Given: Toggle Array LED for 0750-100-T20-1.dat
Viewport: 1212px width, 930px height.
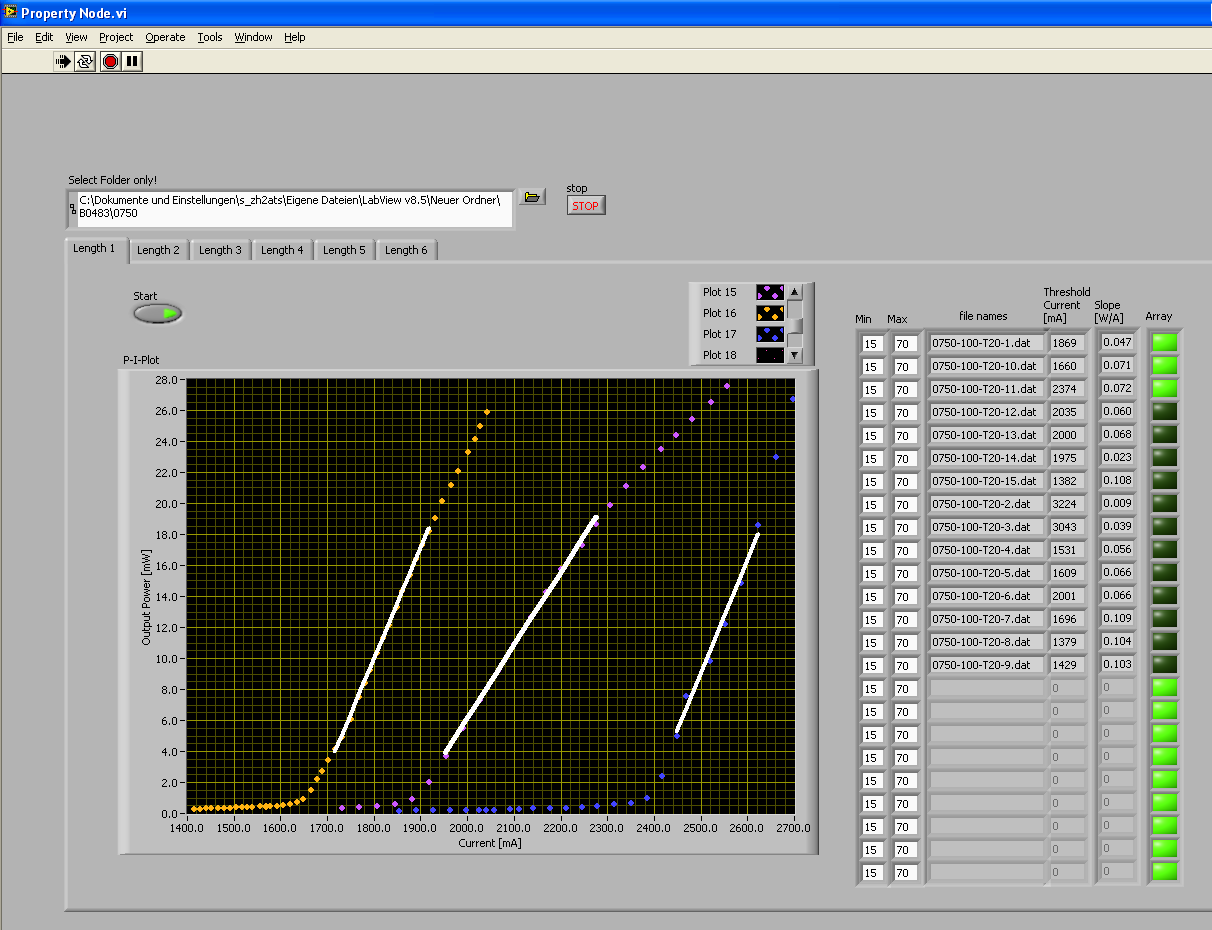Looking at the screenshot, I should (1165, 342).
